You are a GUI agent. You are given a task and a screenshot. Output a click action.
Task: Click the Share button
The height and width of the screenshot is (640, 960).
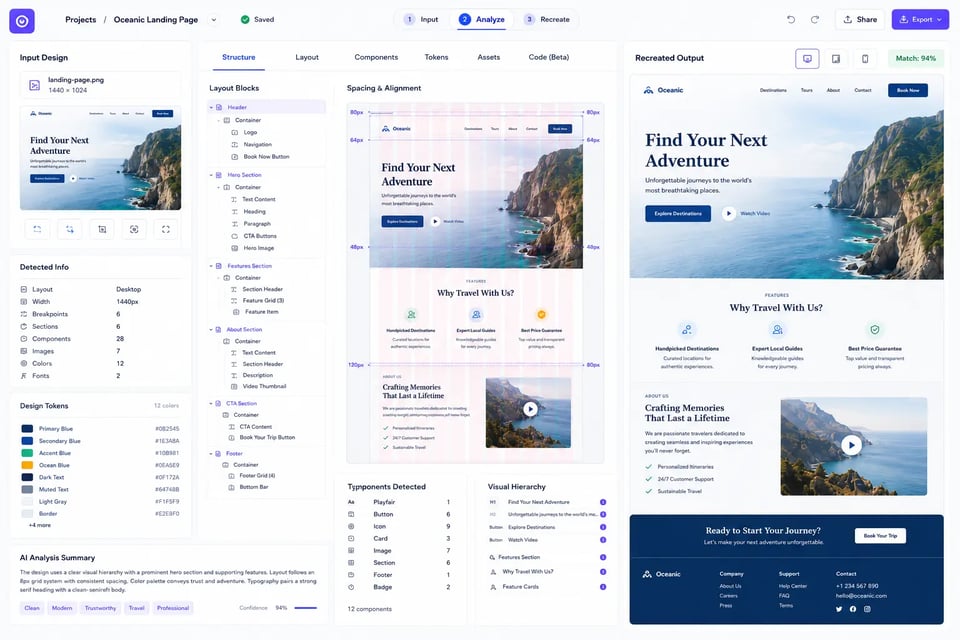pos(860,20)
